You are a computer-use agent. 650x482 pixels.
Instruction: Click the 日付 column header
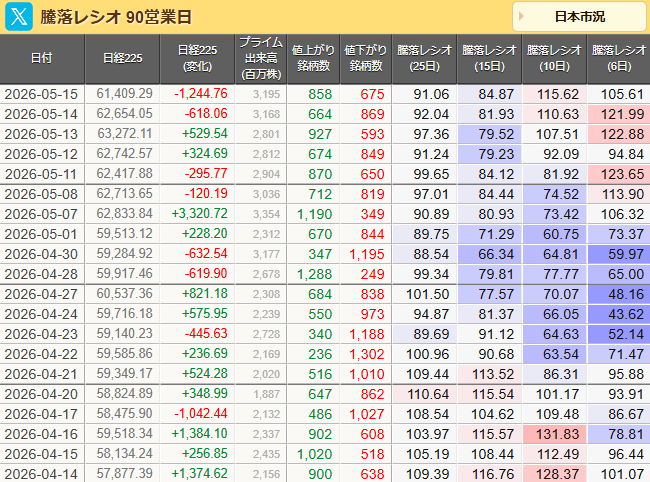[x=41, y=58]
